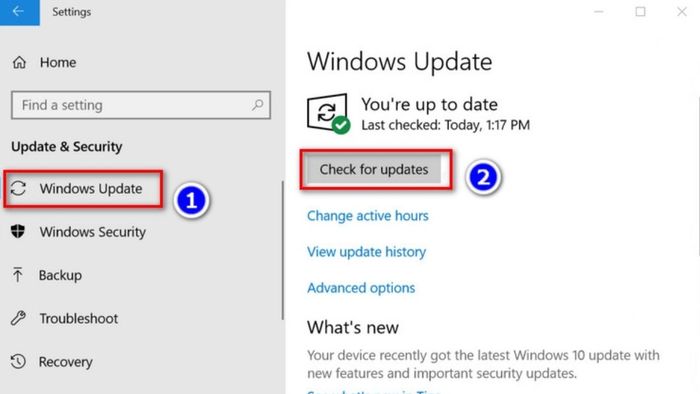The height and width of the screenshot is (394, 700).
Task: Click the Find a setting search box
Action: tap(141, 105)
